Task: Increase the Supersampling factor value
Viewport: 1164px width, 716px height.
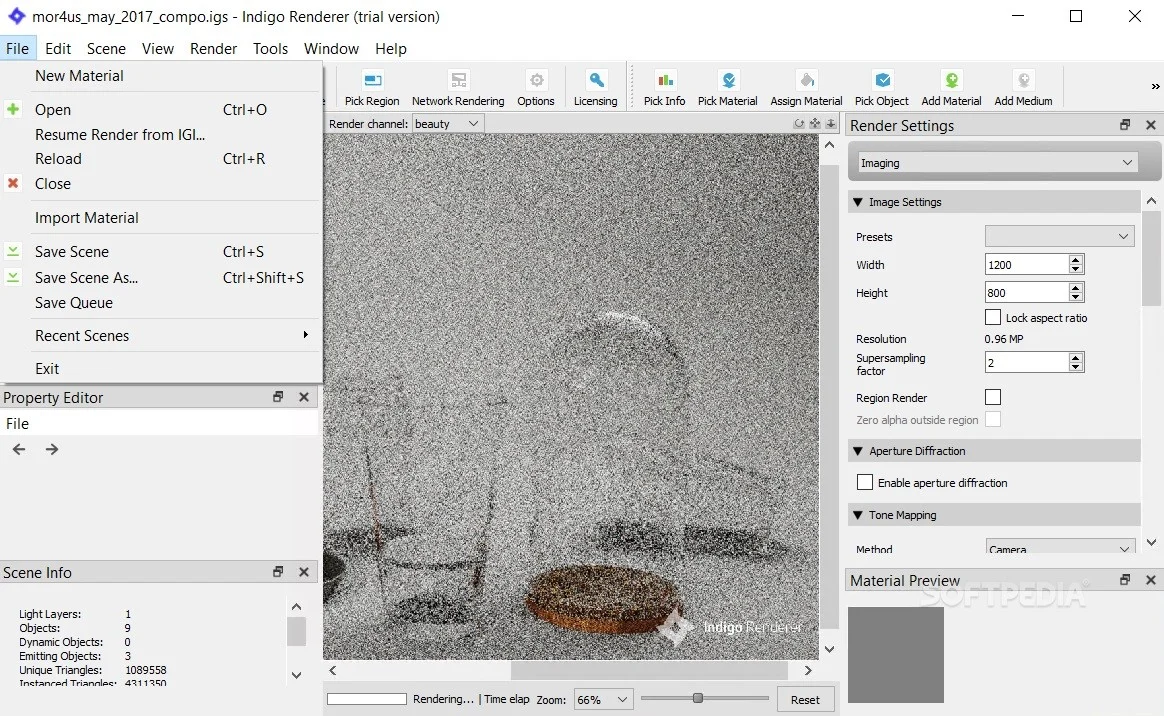Action: [x=1076, y=358]
